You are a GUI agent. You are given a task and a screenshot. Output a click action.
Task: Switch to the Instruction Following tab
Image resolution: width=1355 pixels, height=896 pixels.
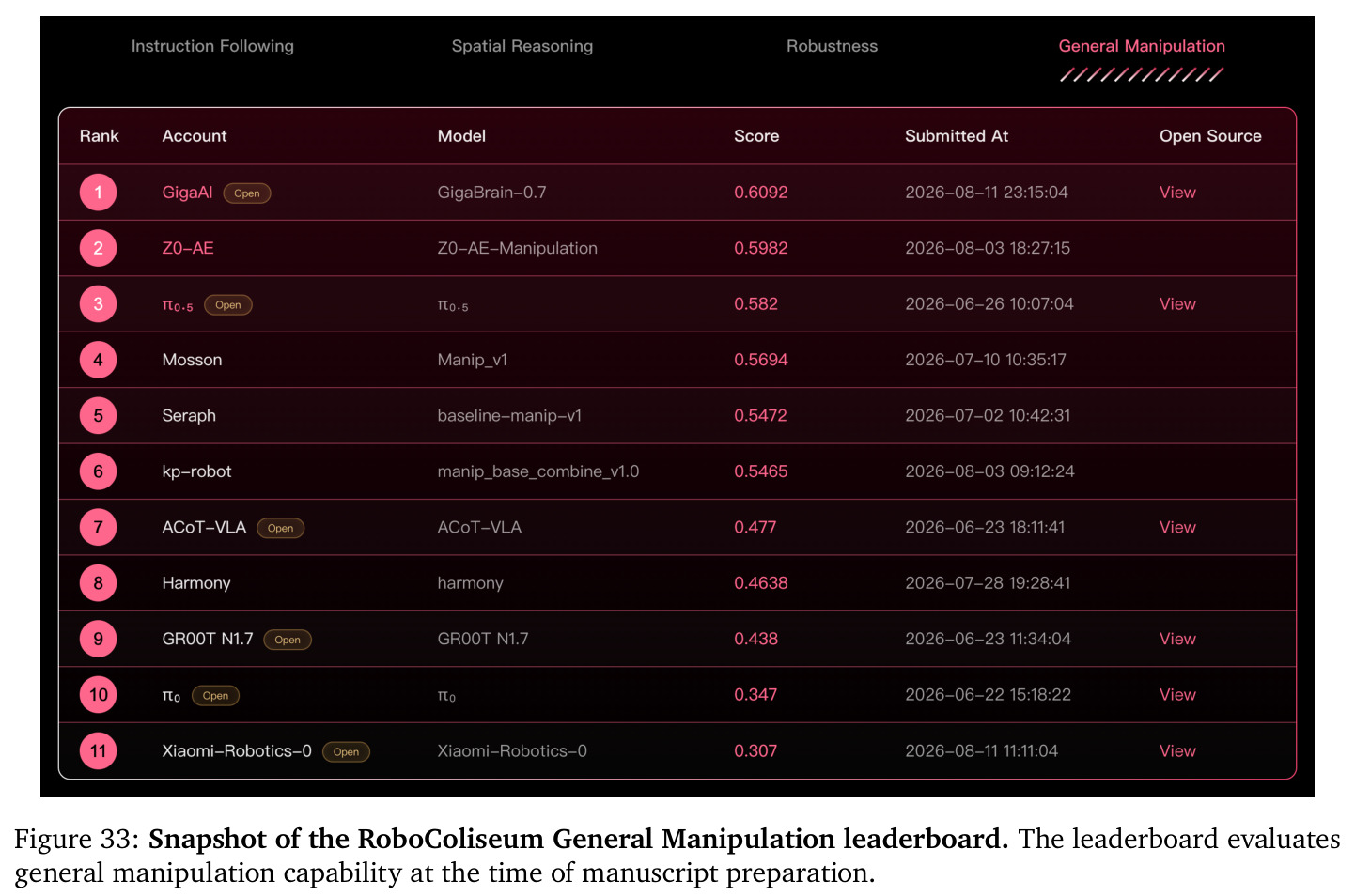tap(212, 46)
